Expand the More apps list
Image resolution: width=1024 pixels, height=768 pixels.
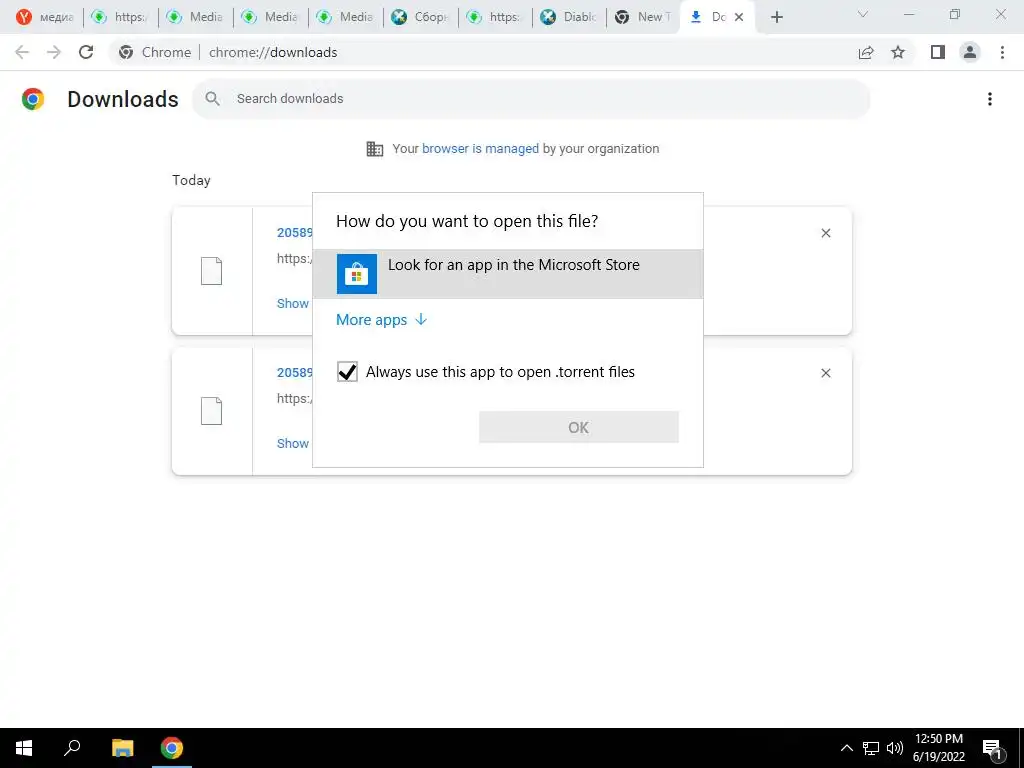(x=381, y=319)
